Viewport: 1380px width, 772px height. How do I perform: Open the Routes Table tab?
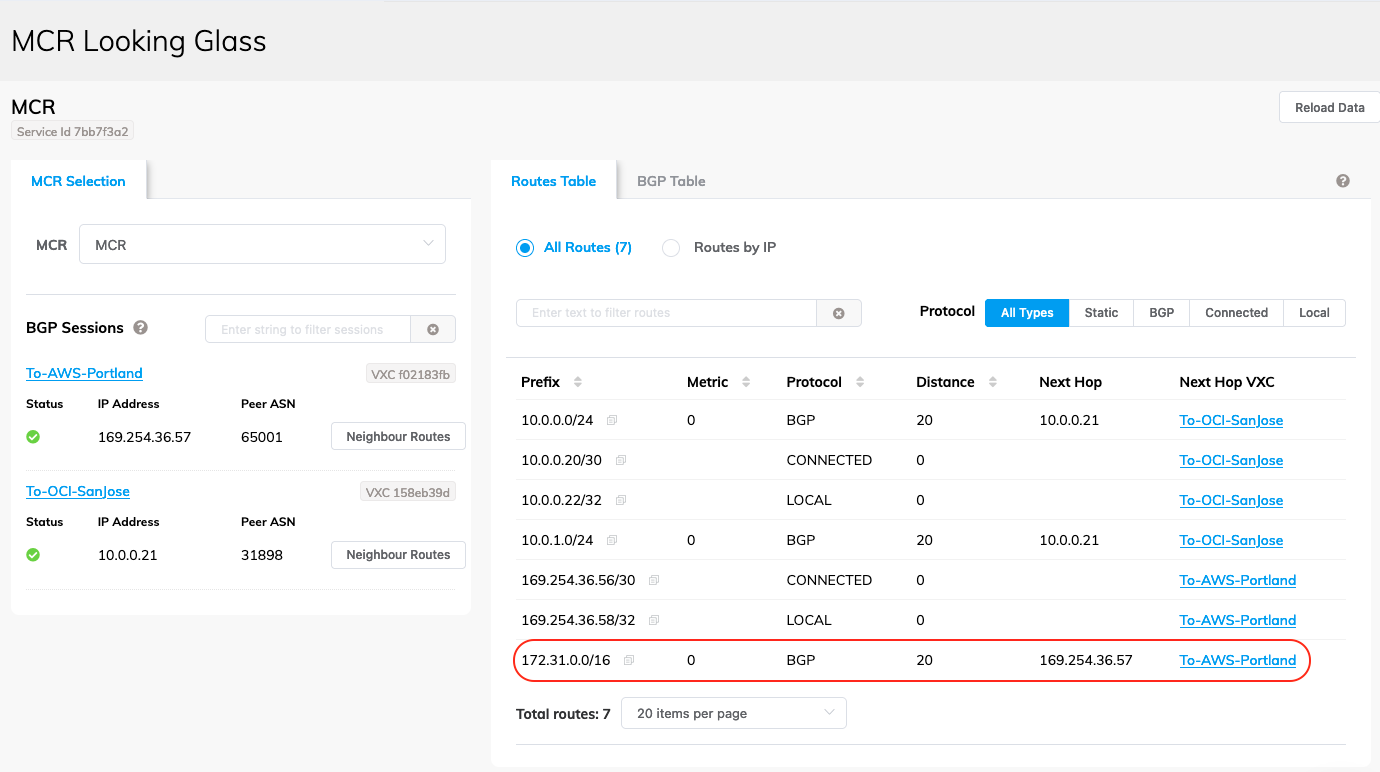(553, 181)
